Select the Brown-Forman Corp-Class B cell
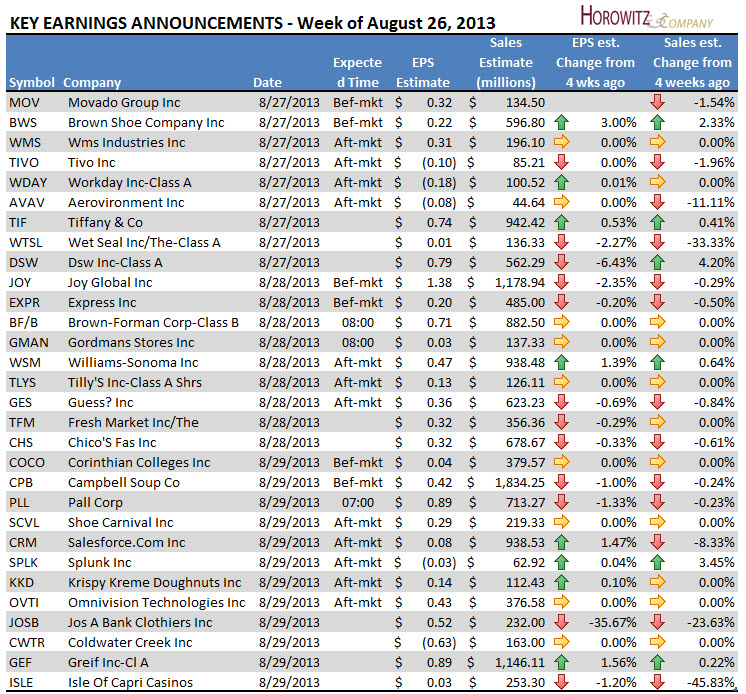 click(153, 322)
